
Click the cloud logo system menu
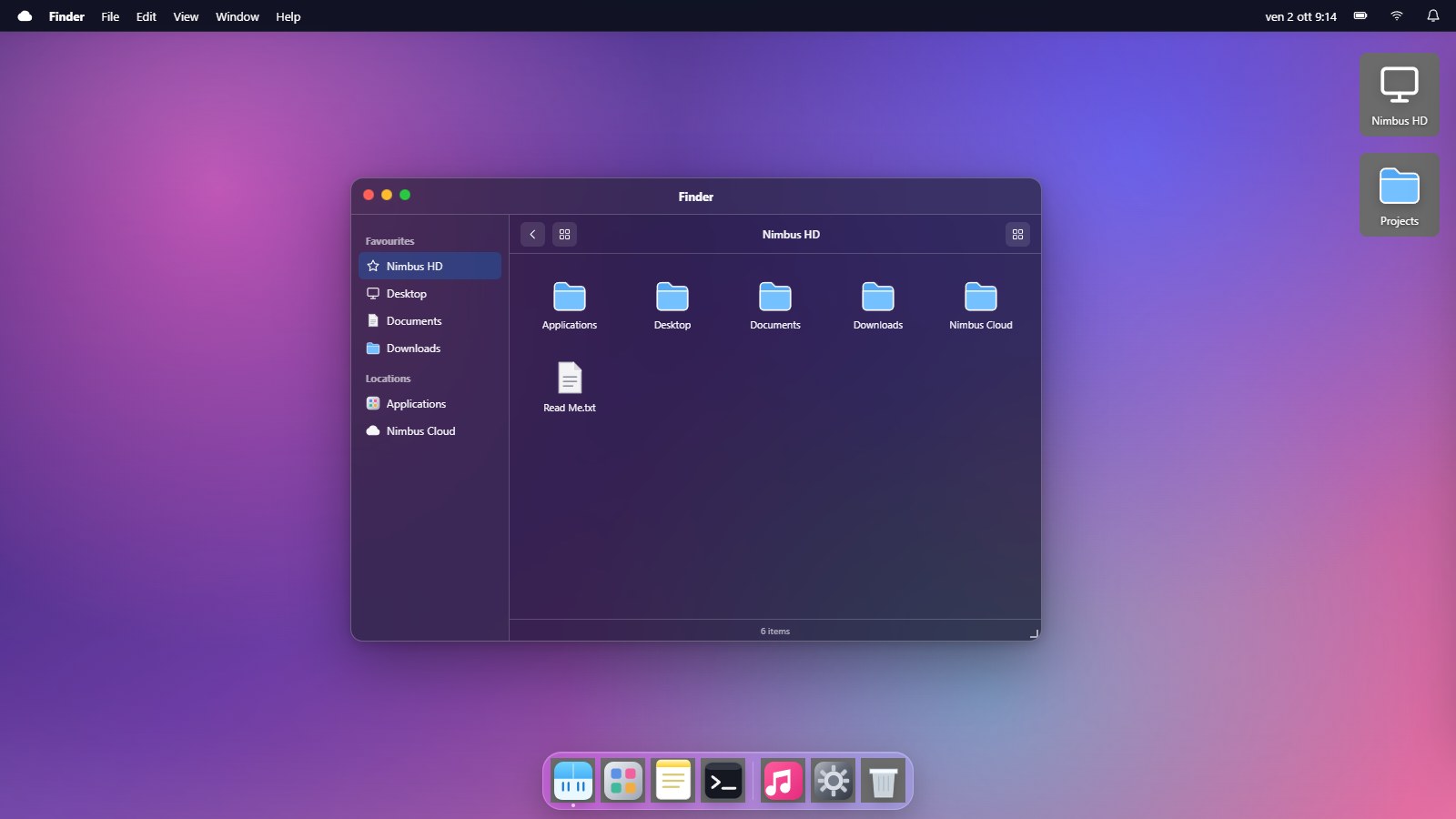point(25,16)
